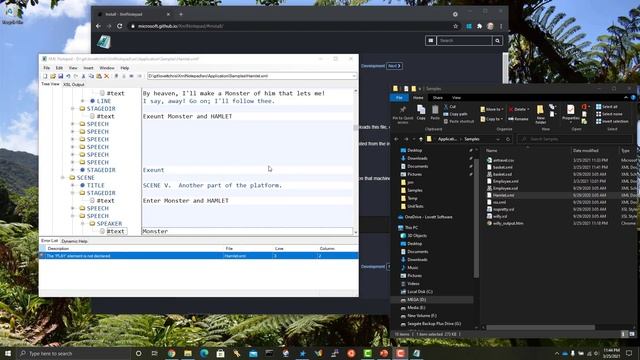Collapse the SPEAKER node in tree

pos(83,224)
